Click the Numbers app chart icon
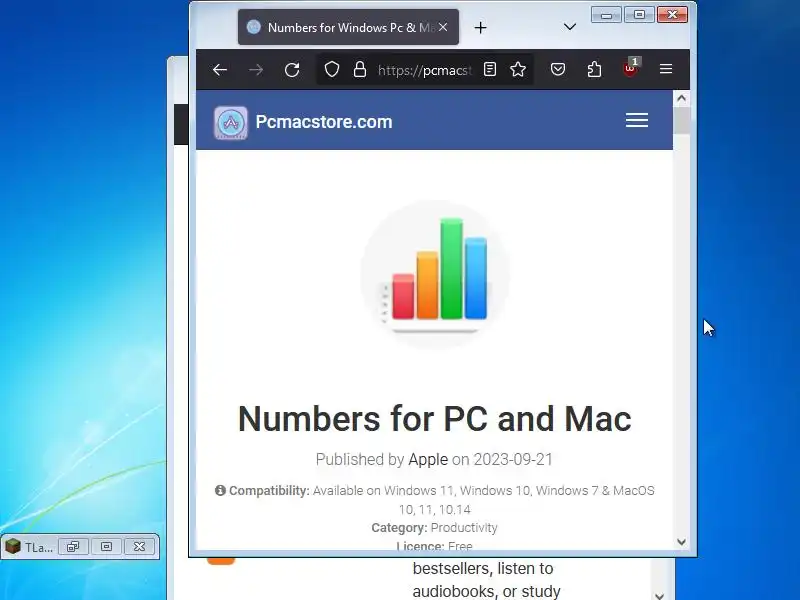This screenshot has width=800, height=600. pos(435,274)
